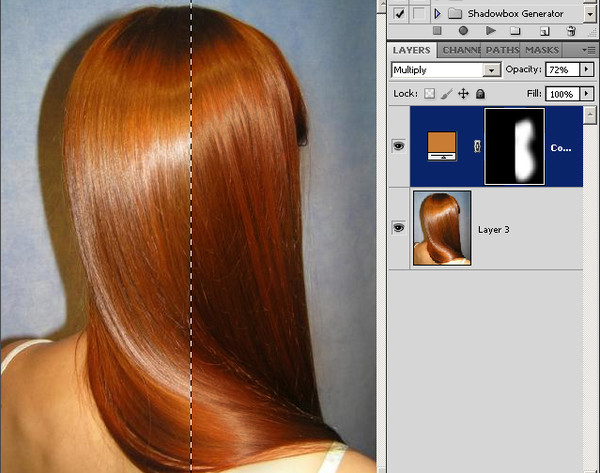Delete action using trash icon

(x=571, y=31)
